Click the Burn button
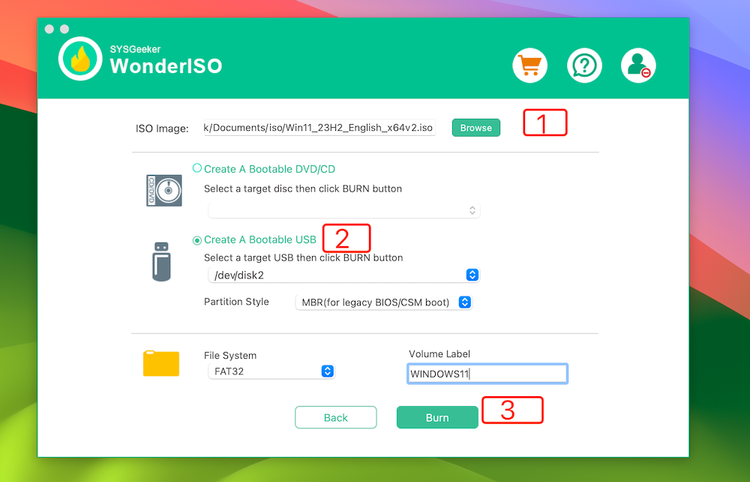 pos(437,417)
